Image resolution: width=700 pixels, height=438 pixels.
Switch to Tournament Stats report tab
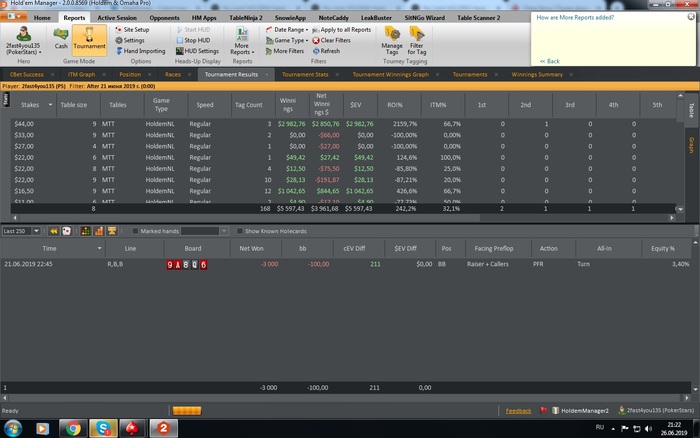pos(305,75)
